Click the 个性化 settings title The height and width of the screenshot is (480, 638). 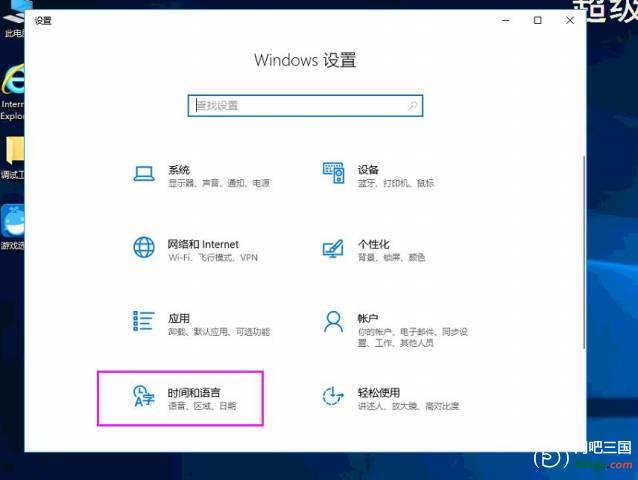374,244
